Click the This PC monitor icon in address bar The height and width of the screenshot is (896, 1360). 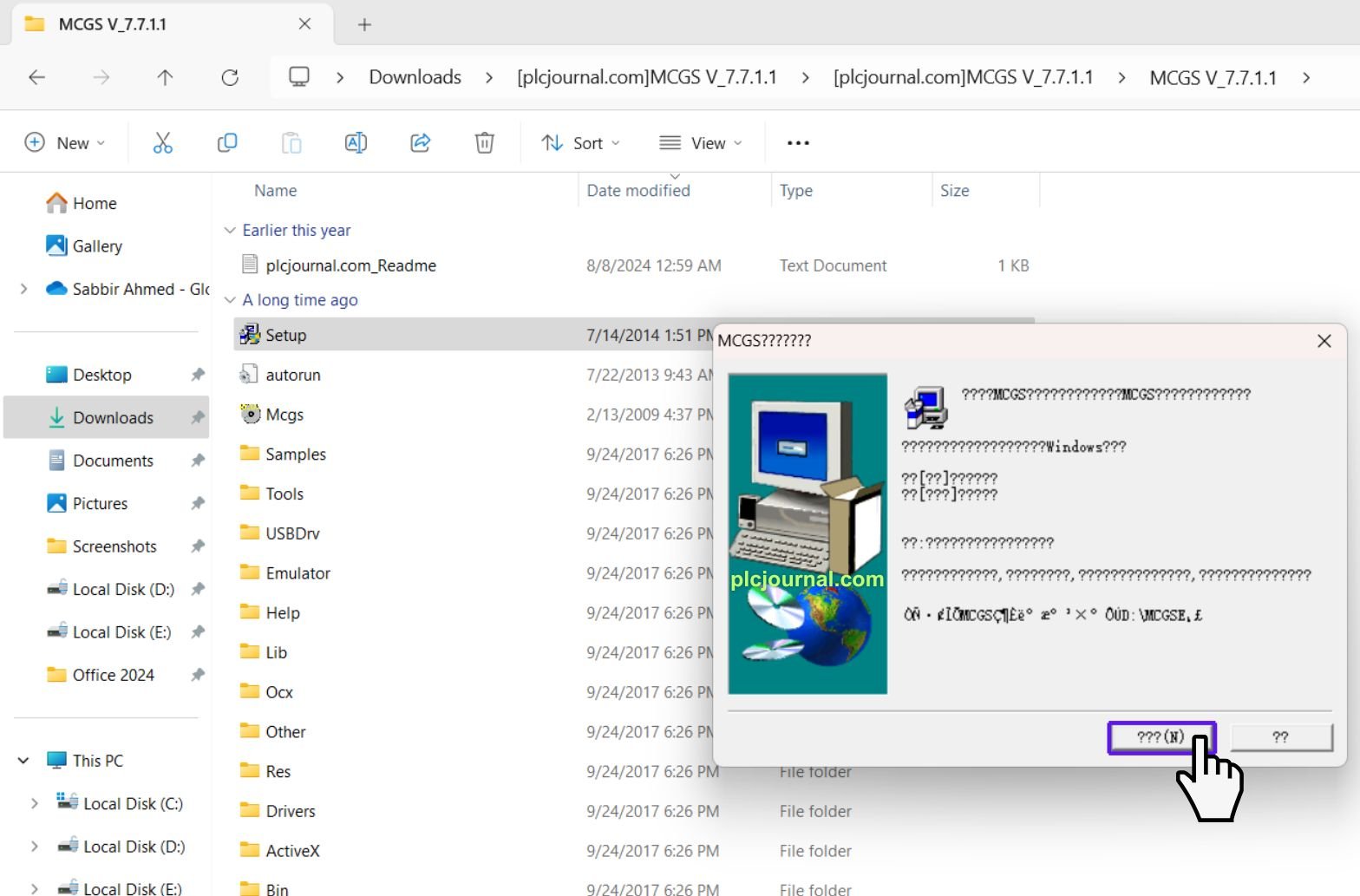[299, 76]
